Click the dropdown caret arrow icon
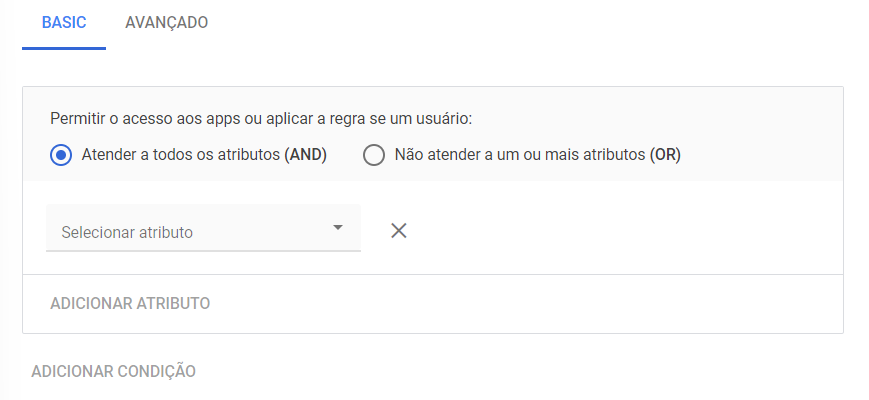Viewport: 869px width, 400px height. tap(338, 227)
